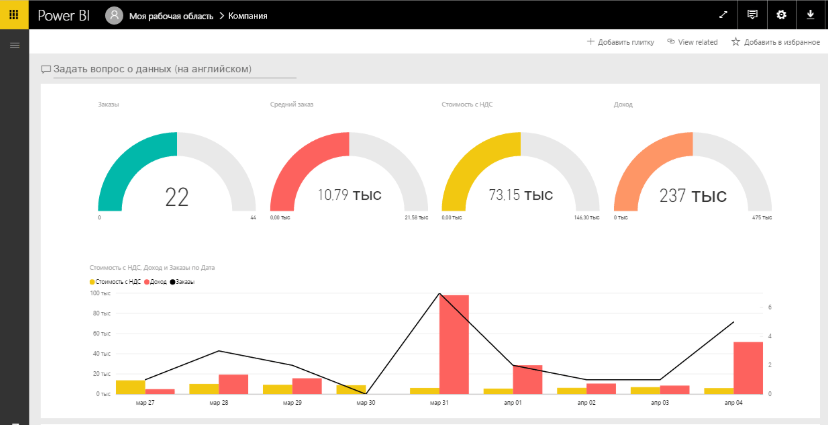
Task: Open the settings gear icon
Action: pos(782,15)
